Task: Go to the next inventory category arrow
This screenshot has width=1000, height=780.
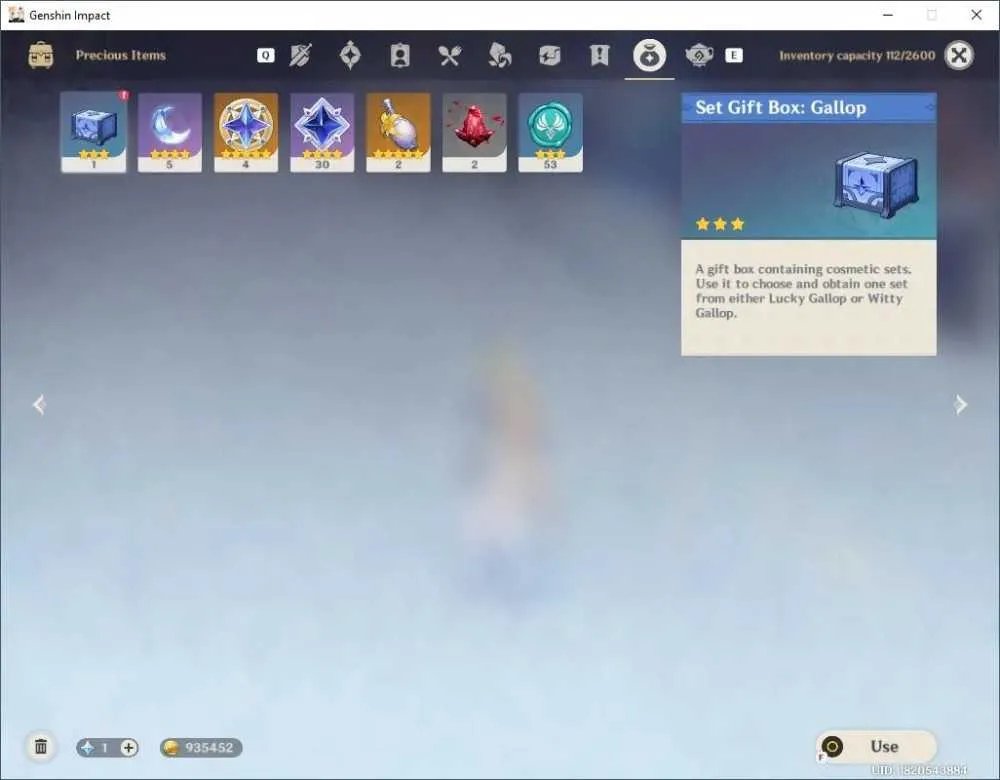Action: tap(960, 404)
